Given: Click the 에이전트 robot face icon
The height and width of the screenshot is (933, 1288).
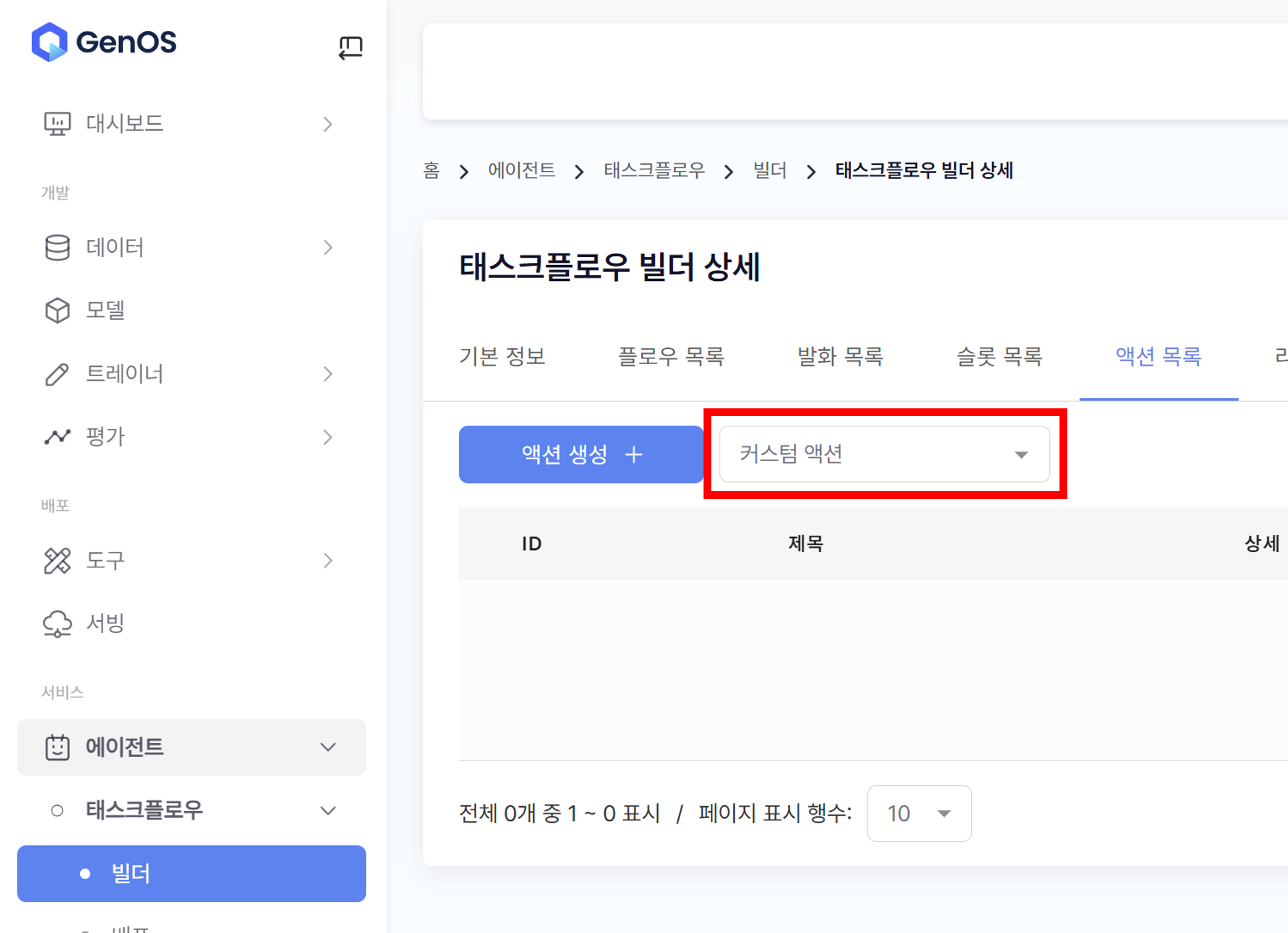Looking at the screenshot, I should tap(57, 747).
